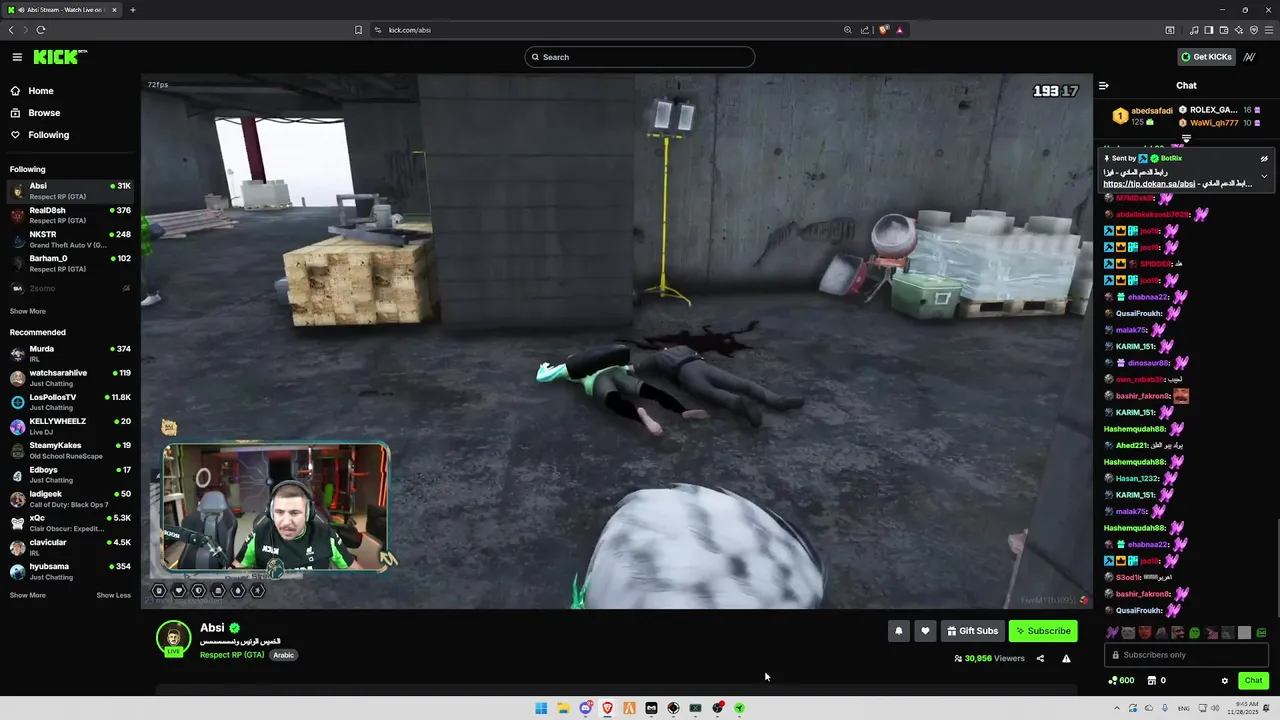View top gifter abedsafadi

[1143, 116]
